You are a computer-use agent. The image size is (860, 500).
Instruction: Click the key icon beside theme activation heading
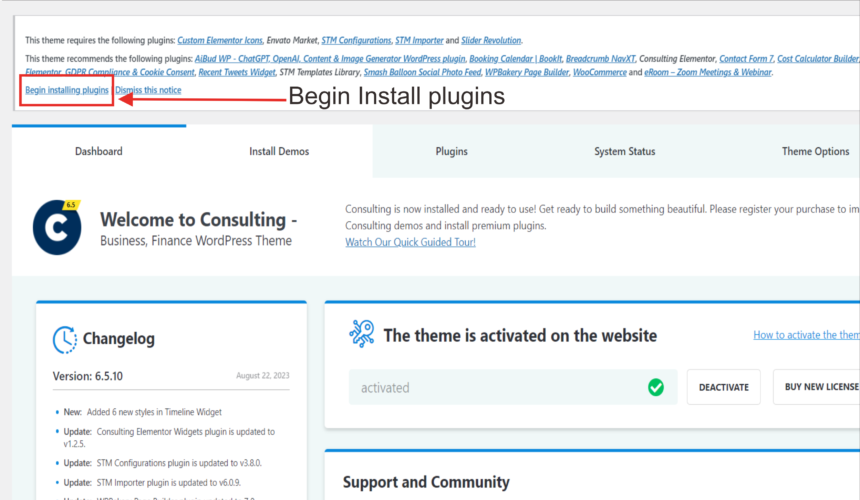361,334
